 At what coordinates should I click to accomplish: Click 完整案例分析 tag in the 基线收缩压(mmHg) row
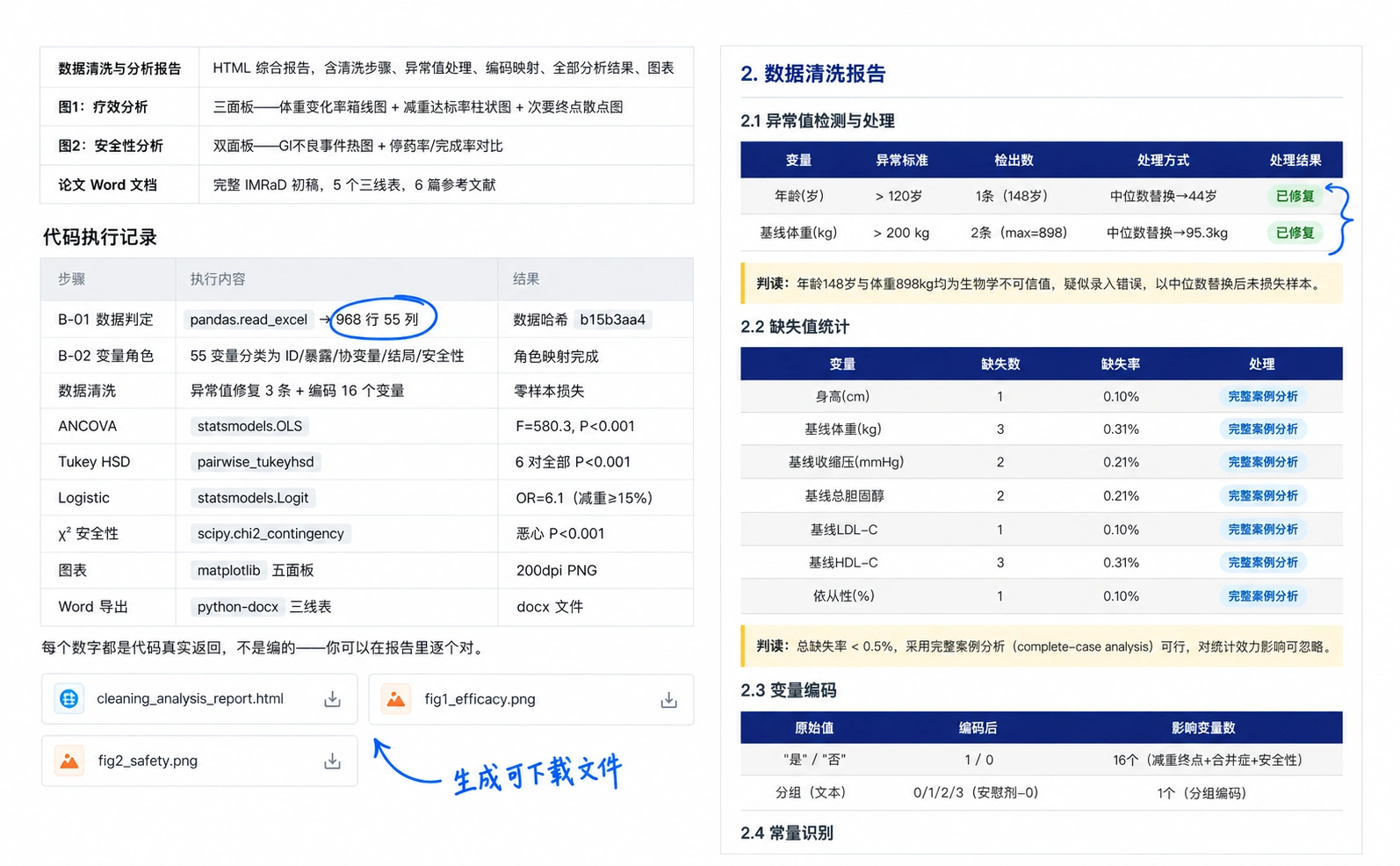1262,462
